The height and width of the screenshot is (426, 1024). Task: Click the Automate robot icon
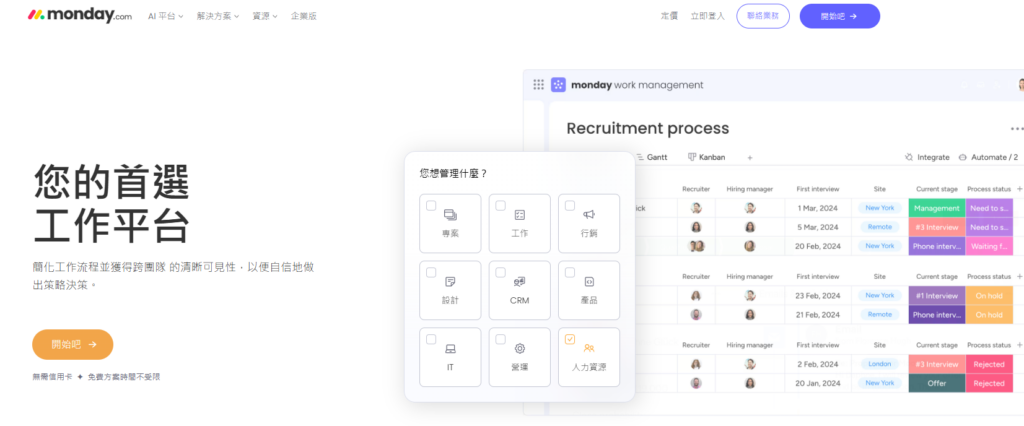(963, 157)
